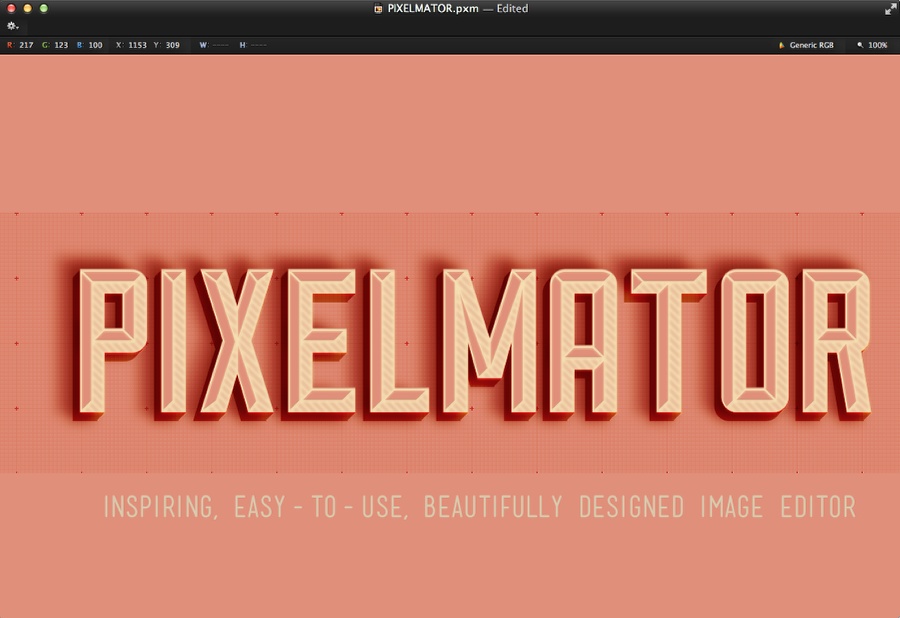The height and width of the screenshot is (618, 900).
Task: Click the INSPIRING, EASY-TO-USE tagline text
Action: pyautogui.click(x=480, y=507)
